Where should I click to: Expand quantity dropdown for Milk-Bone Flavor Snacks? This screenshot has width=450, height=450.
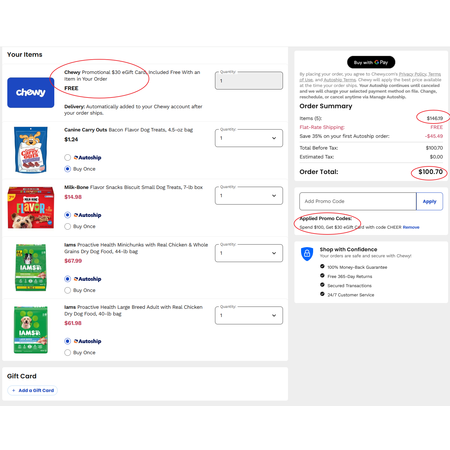pyautogui.click(x=249, y=196)
